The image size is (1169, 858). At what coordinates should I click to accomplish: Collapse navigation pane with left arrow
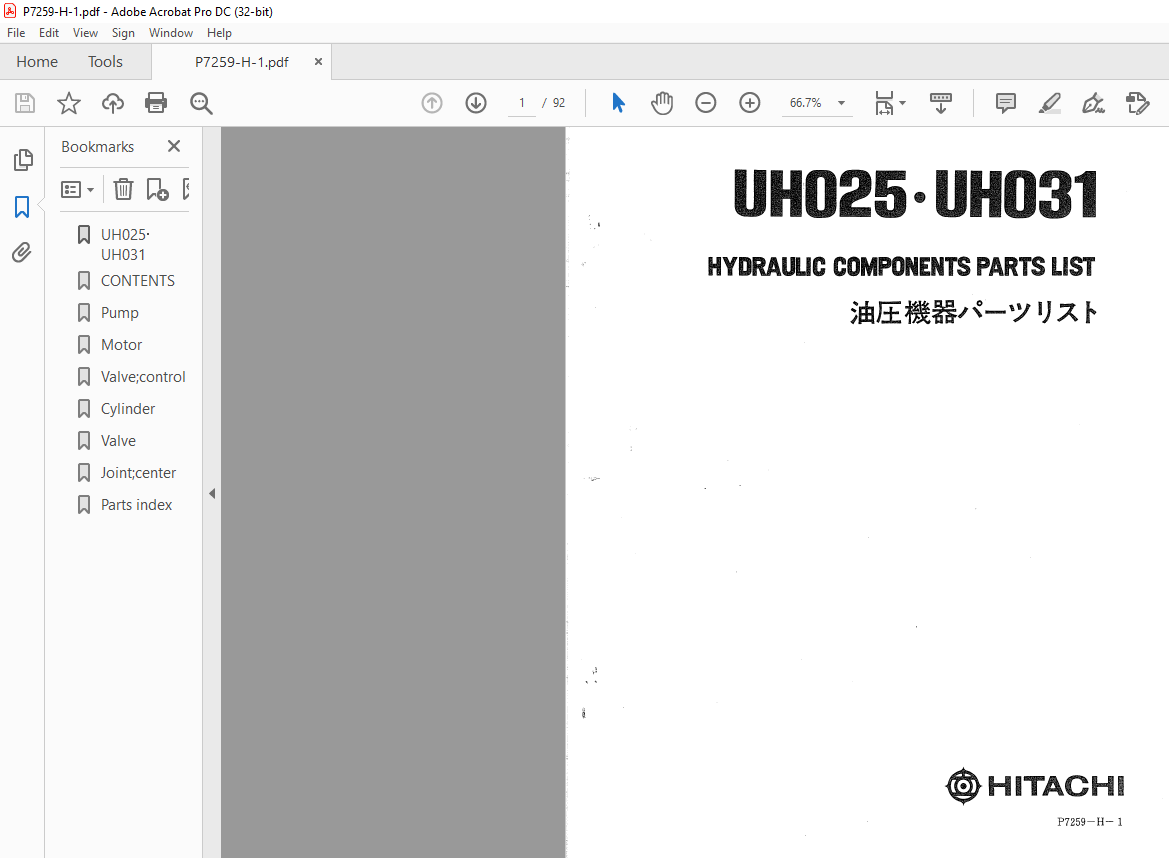212,493
